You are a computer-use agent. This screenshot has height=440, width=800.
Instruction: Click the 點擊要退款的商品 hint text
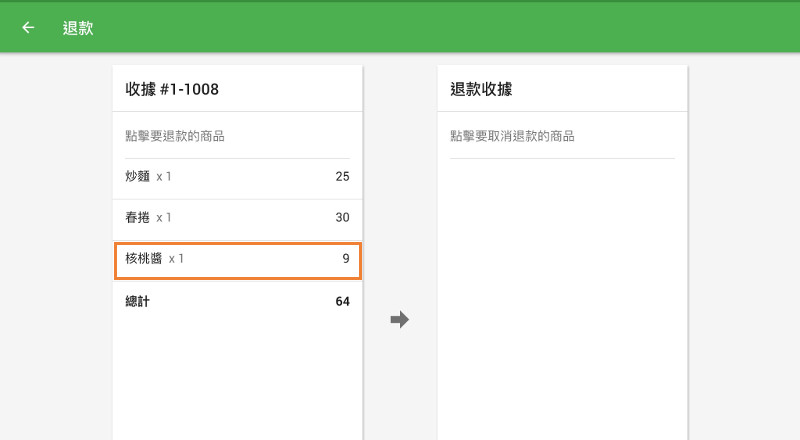point(175,136)
